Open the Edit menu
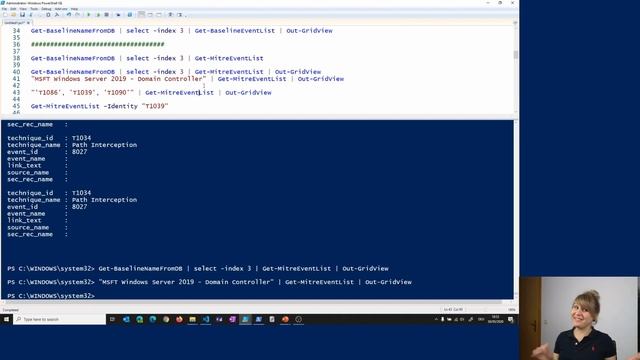Screen dimensions: 640x360 13,9
